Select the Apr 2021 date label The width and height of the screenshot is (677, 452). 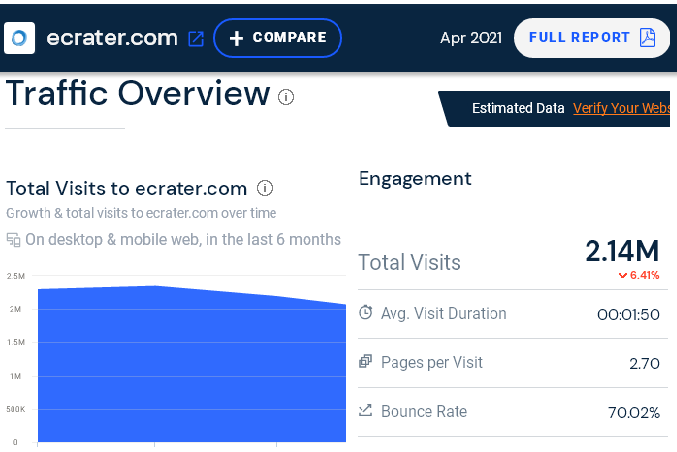click(471, 38)
